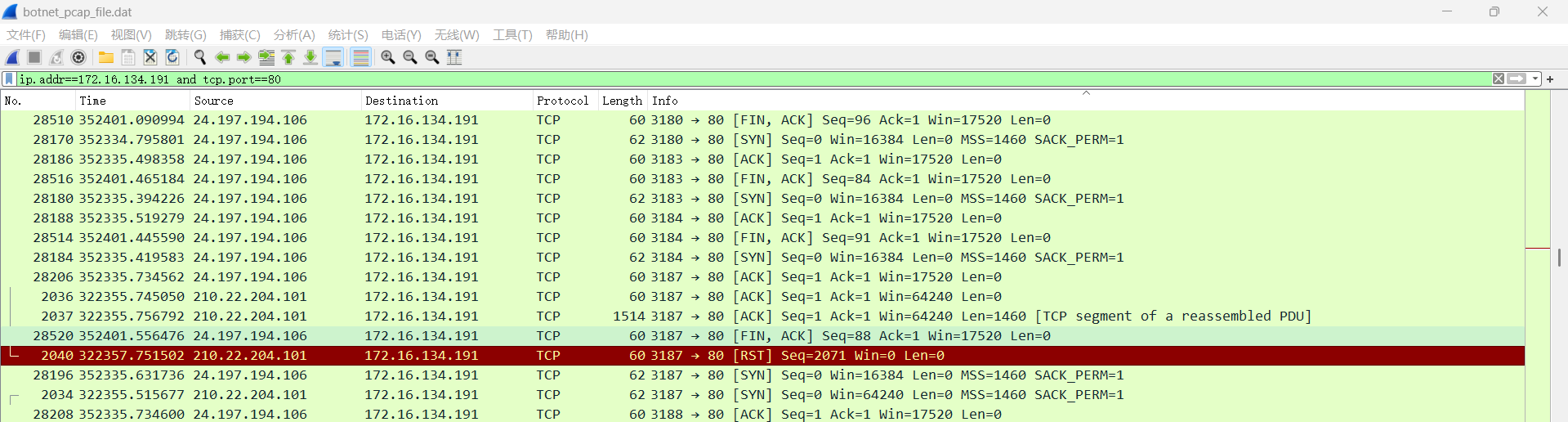The height and width of the screenshot is (422, 1568).
Task: Sort by the Protocol column header
Action: coord(565,101)
